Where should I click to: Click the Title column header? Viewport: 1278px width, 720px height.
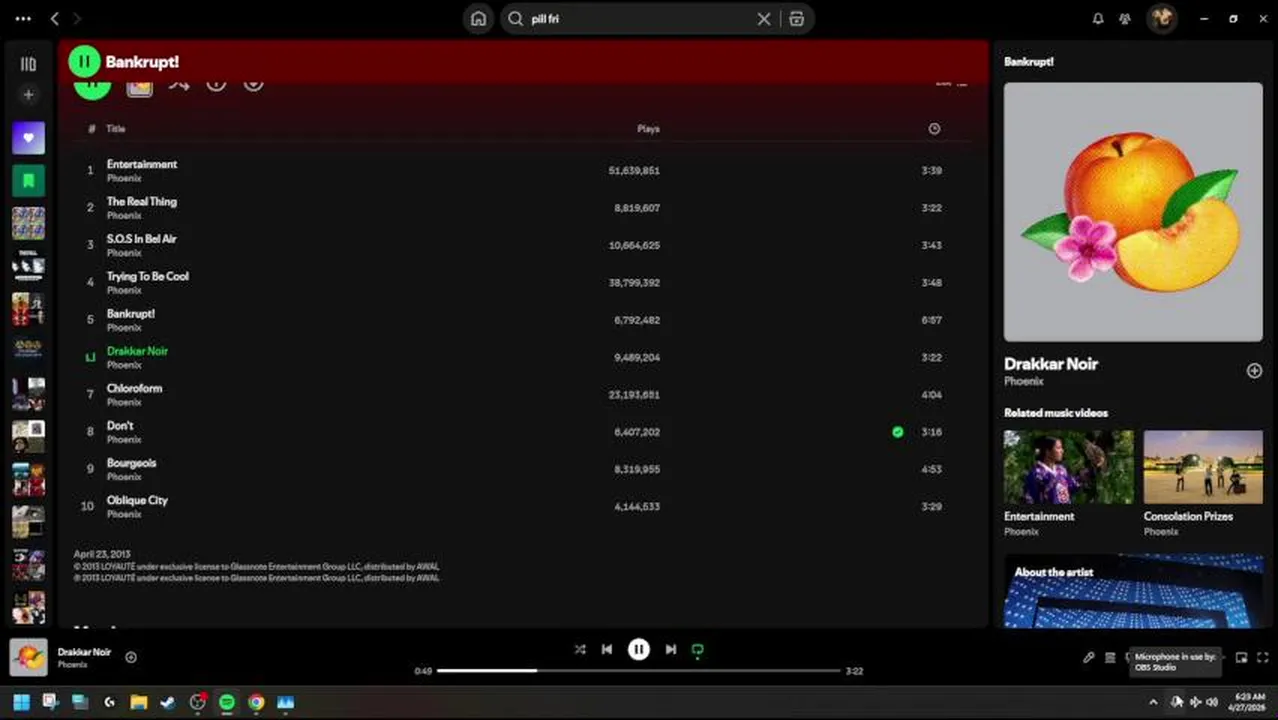[x=116, y=129]
